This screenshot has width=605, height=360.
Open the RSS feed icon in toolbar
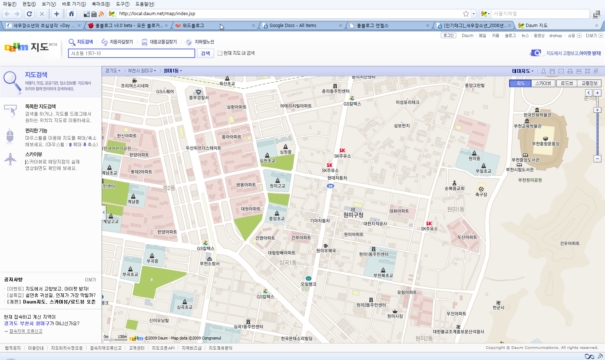[101, 14]
